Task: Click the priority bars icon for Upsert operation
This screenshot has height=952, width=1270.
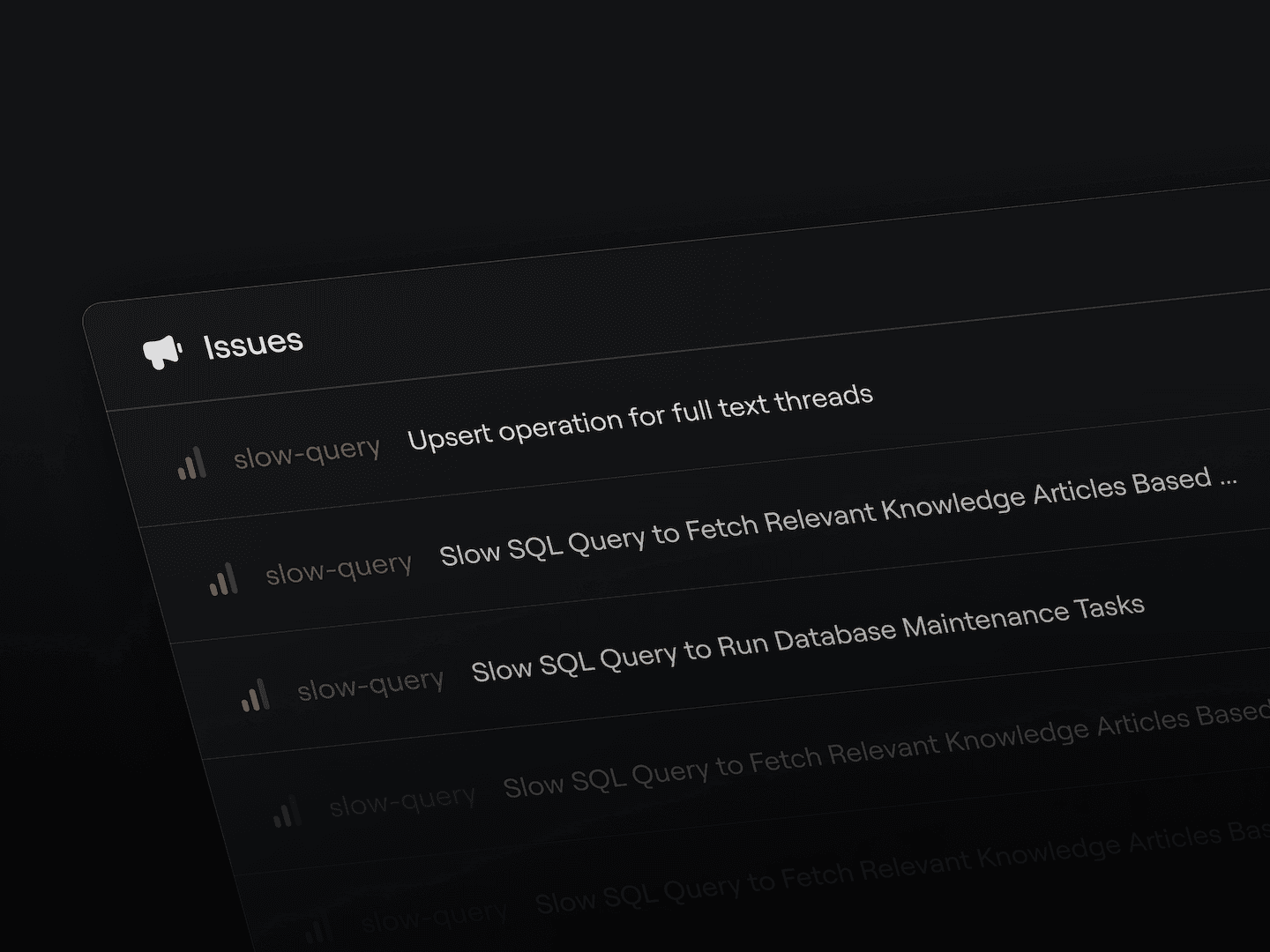Action: tap(191, 464)
